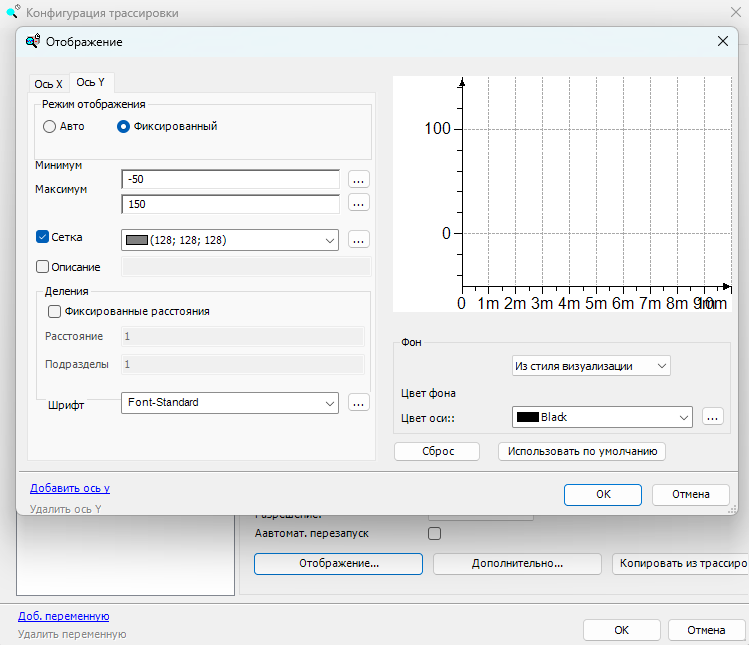Open grid color picker ellipsis button
749x645 pixels.
359,239
